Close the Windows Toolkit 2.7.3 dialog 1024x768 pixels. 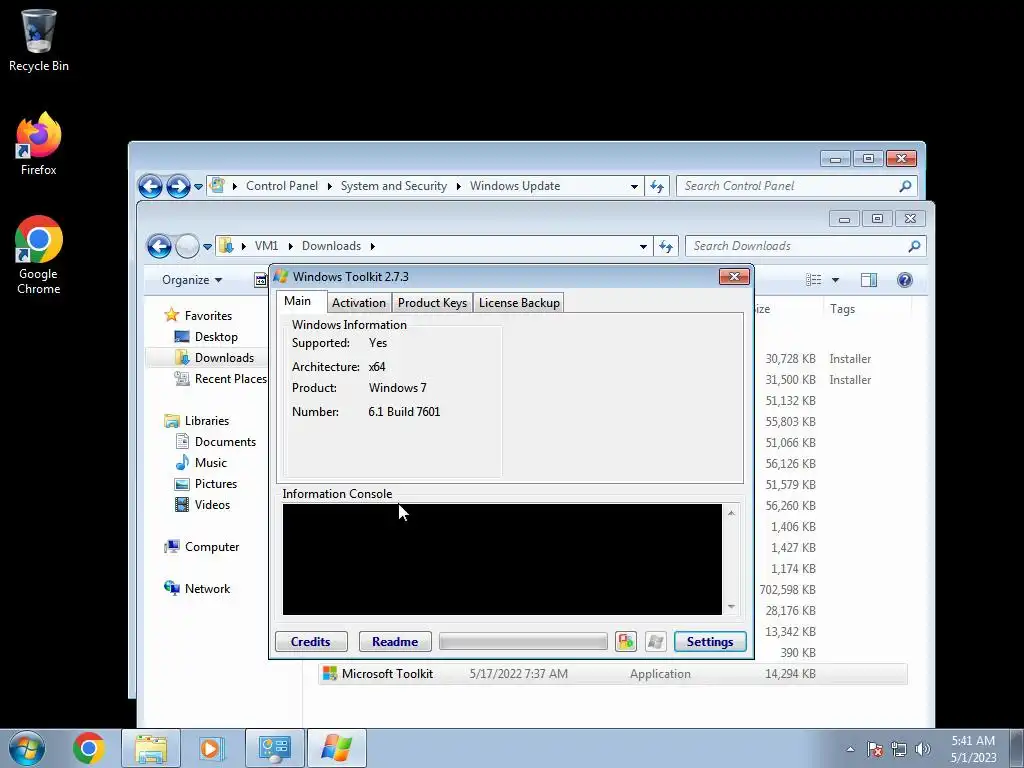click(734, 276)
